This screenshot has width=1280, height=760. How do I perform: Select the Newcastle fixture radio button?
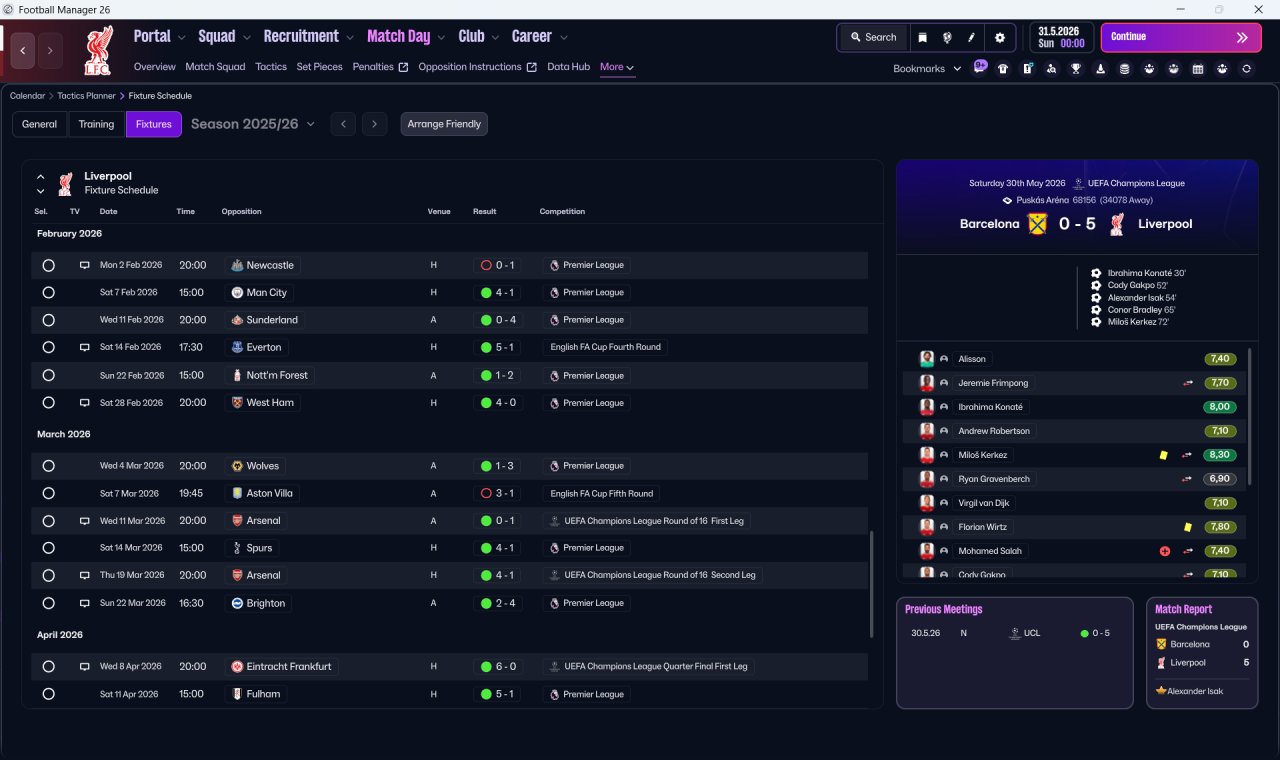48,265
